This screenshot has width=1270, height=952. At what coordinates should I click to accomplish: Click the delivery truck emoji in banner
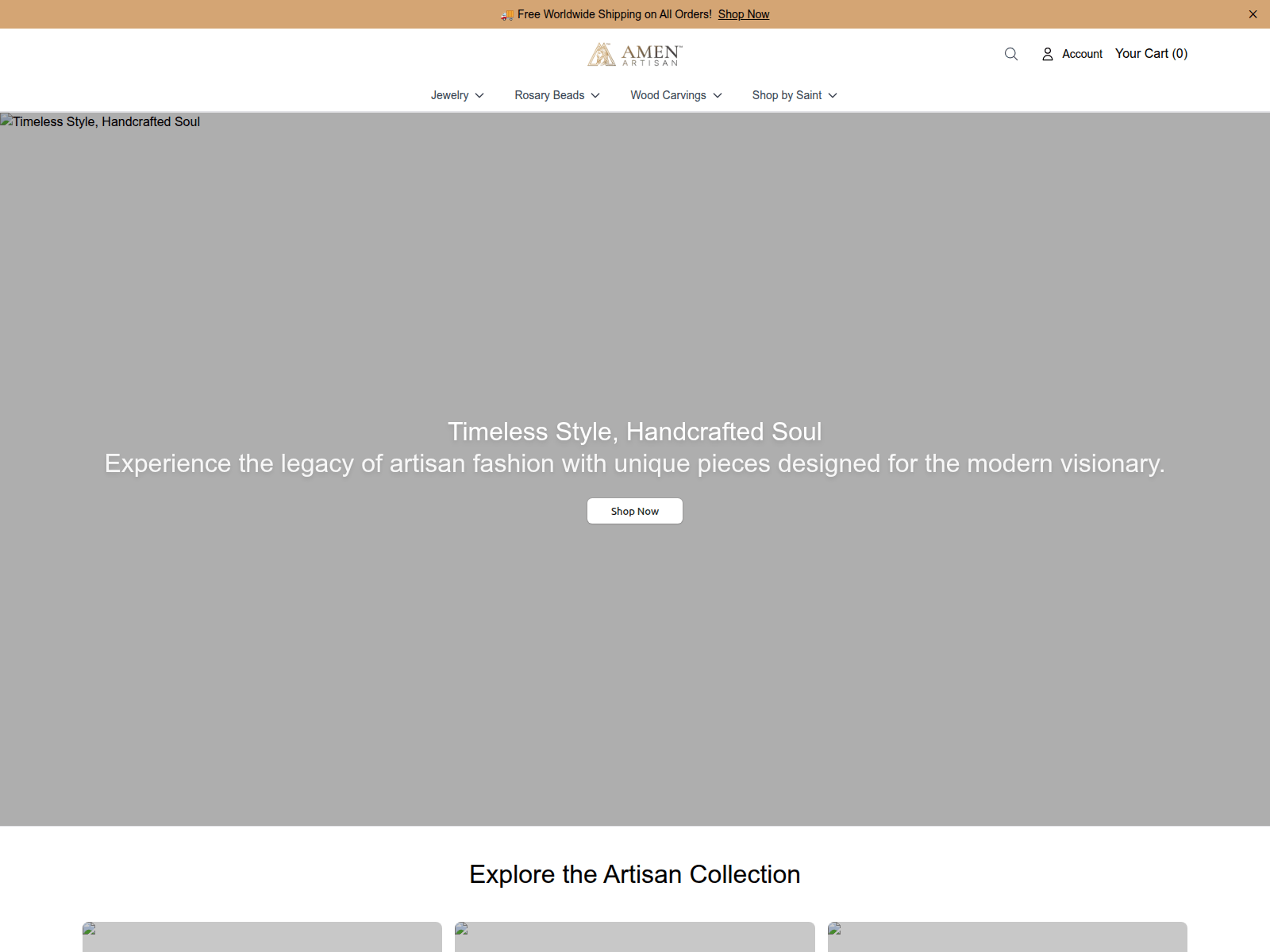507,14
